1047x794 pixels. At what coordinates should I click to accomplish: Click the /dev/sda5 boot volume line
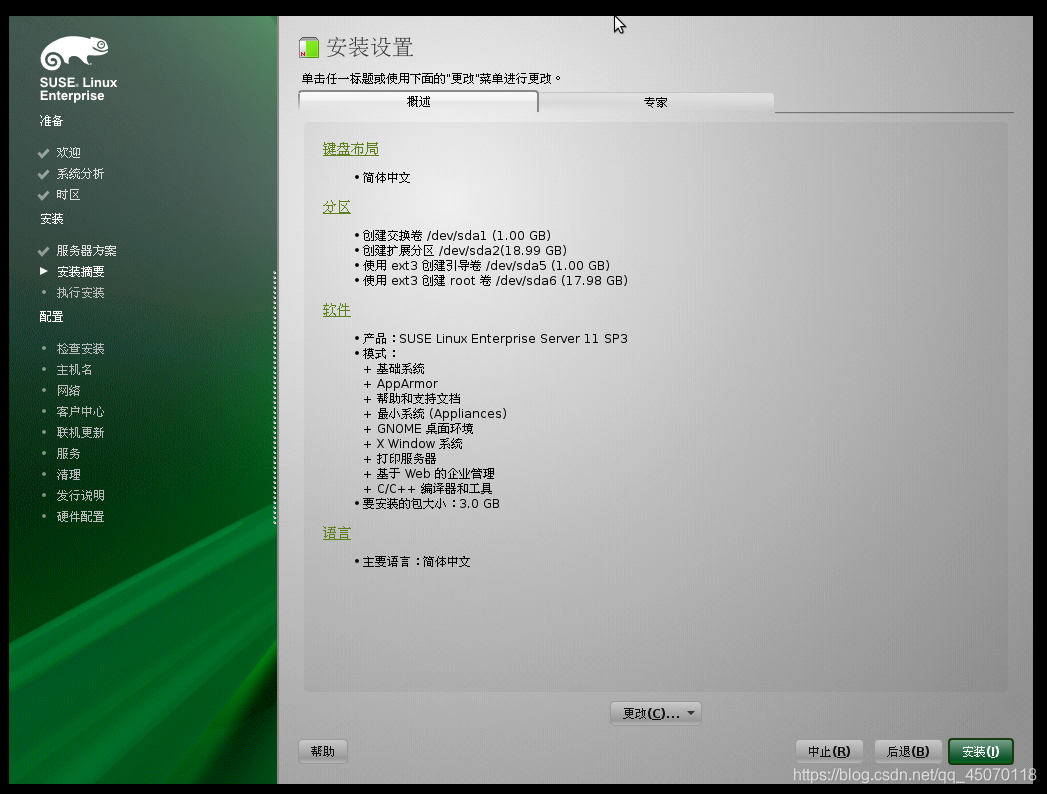tap(486, 265)
